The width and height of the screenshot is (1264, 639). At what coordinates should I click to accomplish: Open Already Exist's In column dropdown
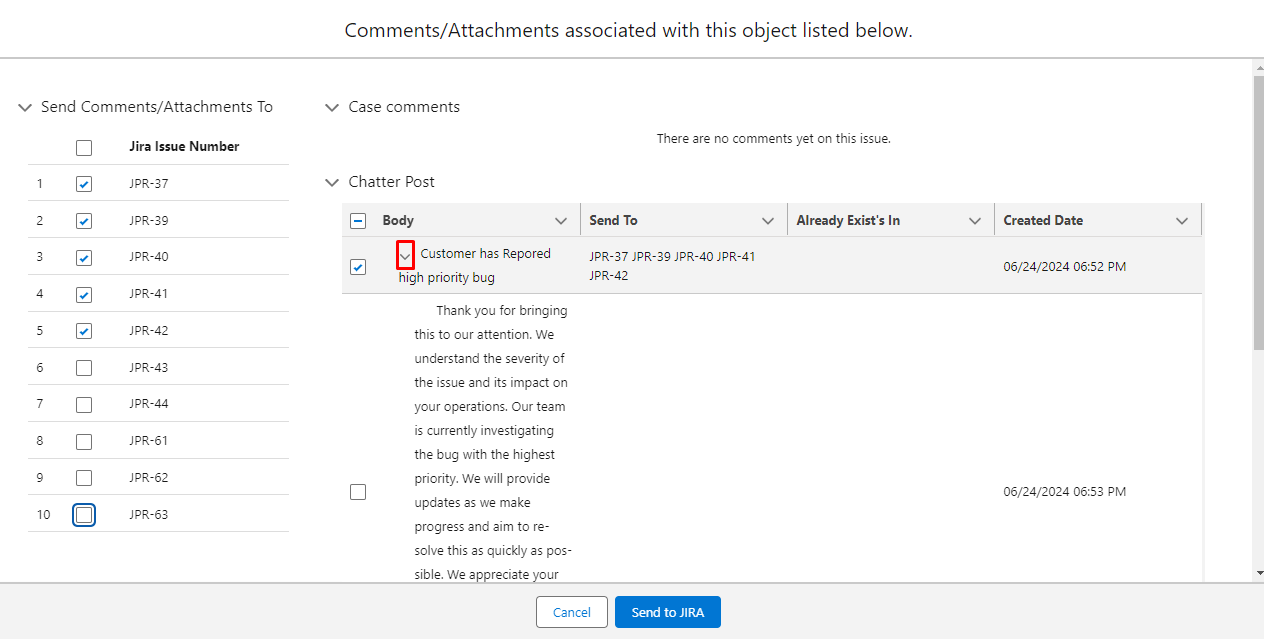975,221
